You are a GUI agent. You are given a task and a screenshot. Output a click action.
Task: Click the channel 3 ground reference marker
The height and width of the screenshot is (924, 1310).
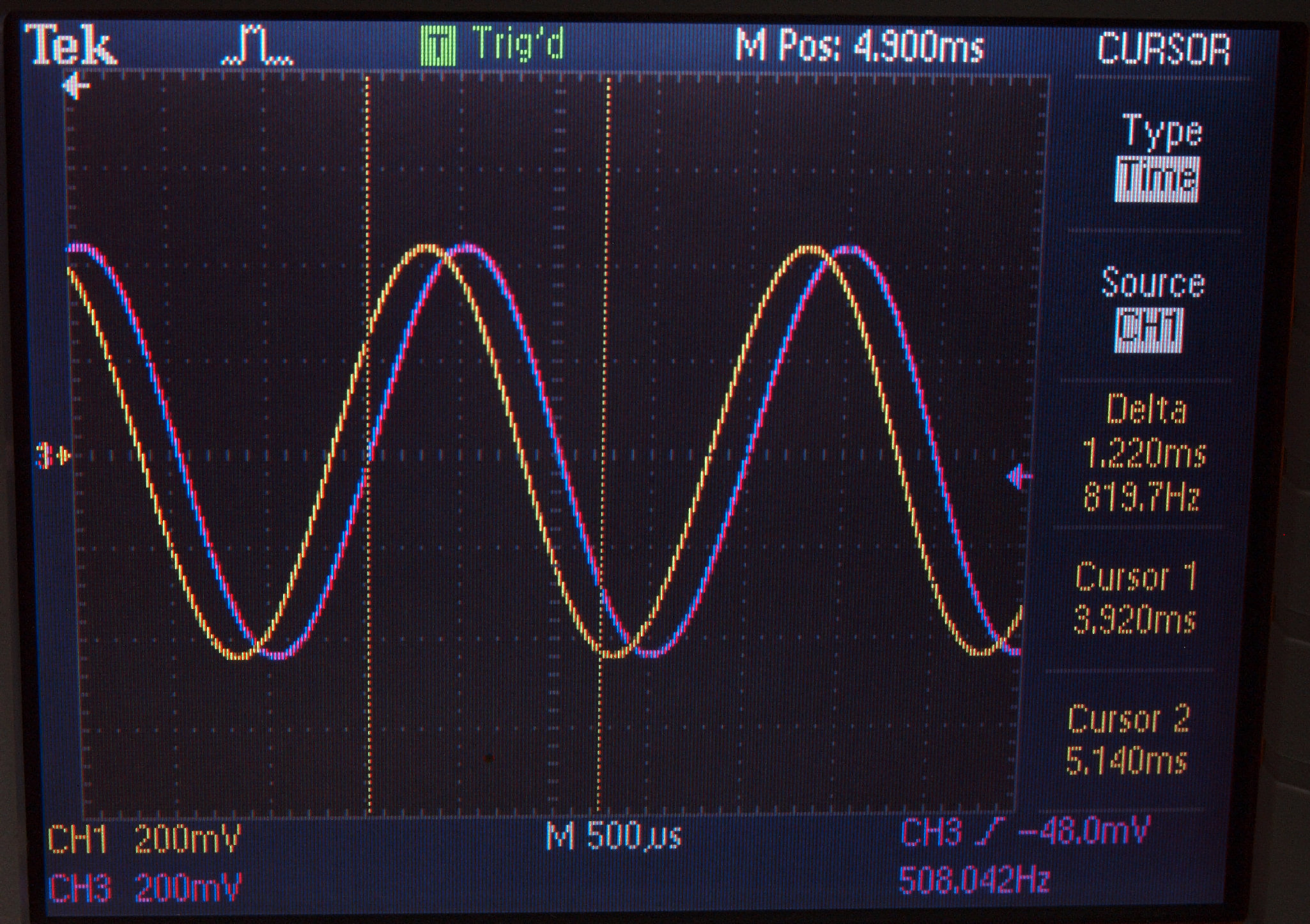click(53, 457)
